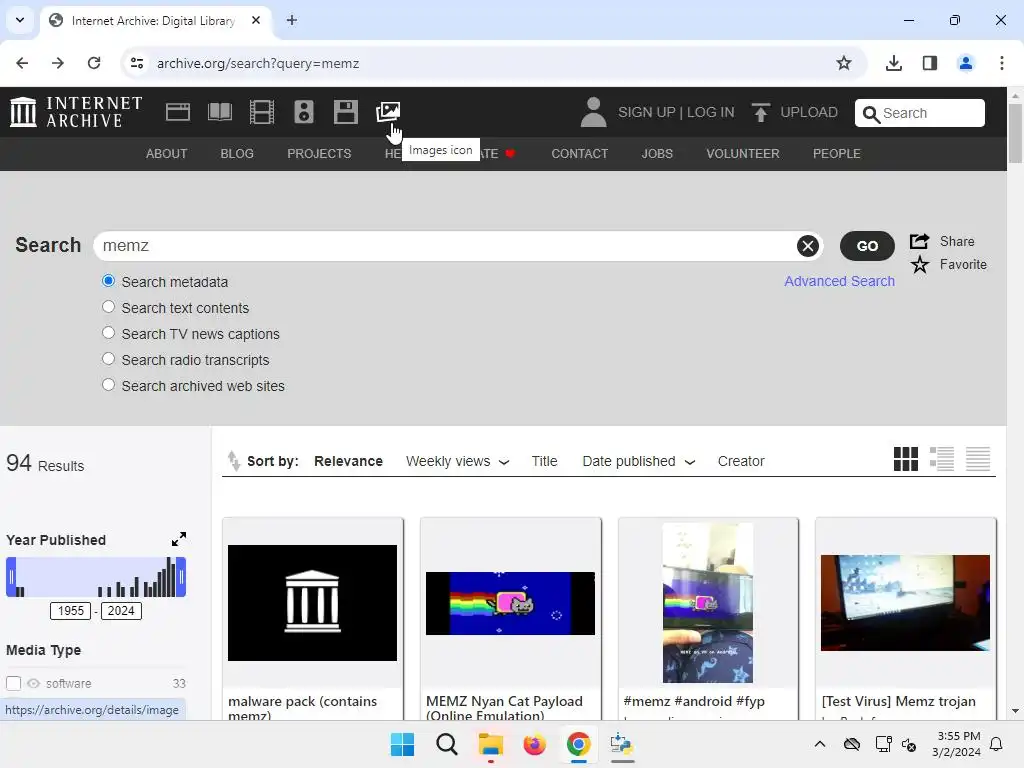Open Firefox from the taskbar
Viewport: 1024px width, 768px height.
tap(534, 744)
